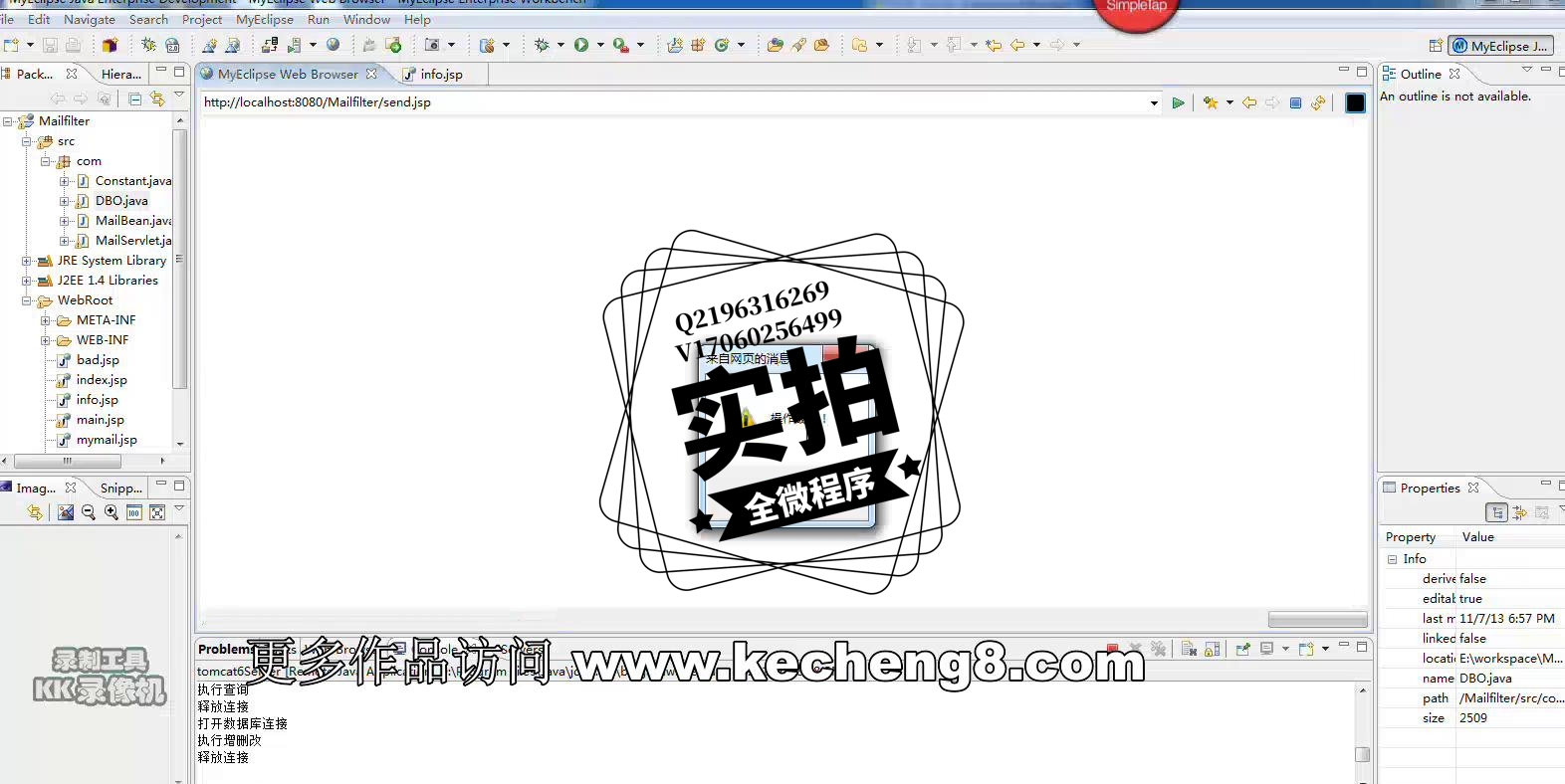Image resolution: width=1565 pixels, height=784 pixels.
Task: Click the black square icon in browser toolbar
Action: coord(1355,102)
